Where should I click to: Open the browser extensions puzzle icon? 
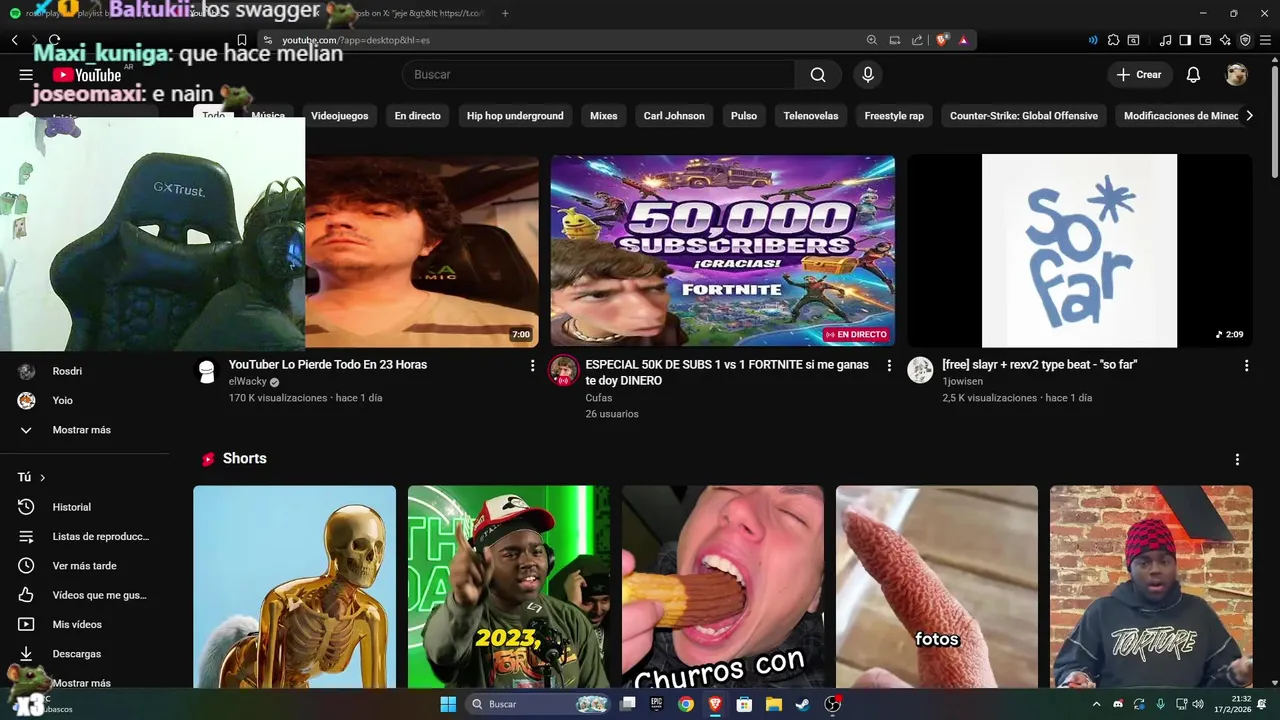pos(1113,40)
